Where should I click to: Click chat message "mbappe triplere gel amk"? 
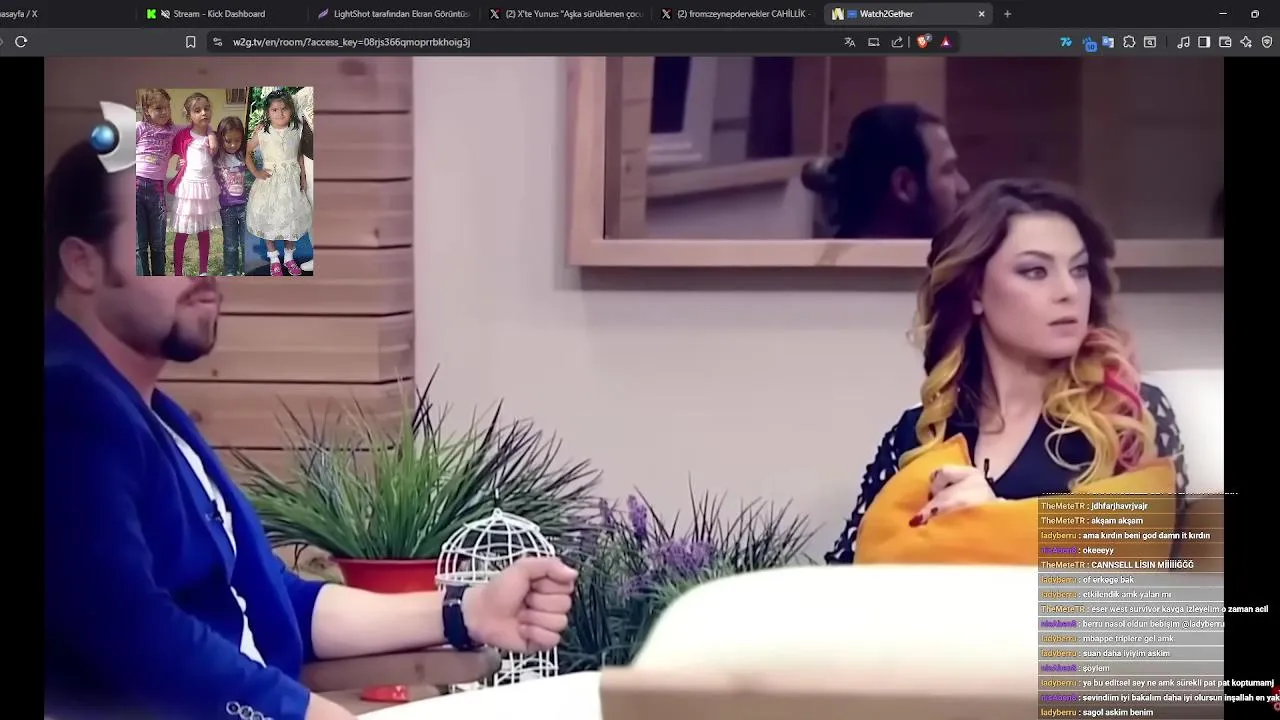(1126, 638)
